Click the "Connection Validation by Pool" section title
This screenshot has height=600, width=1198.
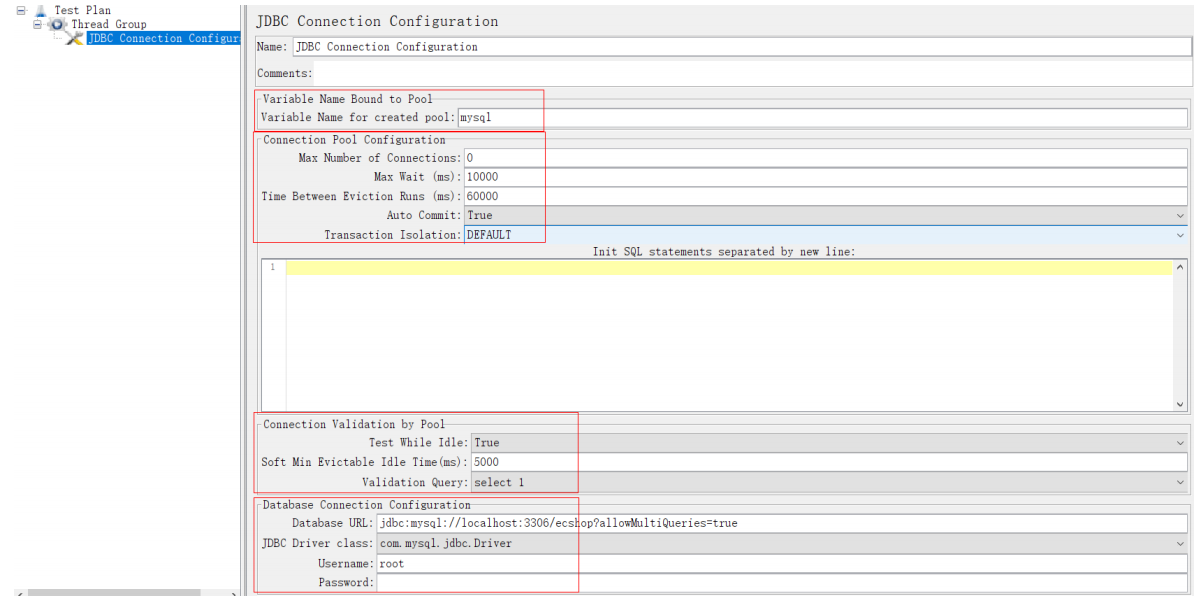(x=354, y=424)
